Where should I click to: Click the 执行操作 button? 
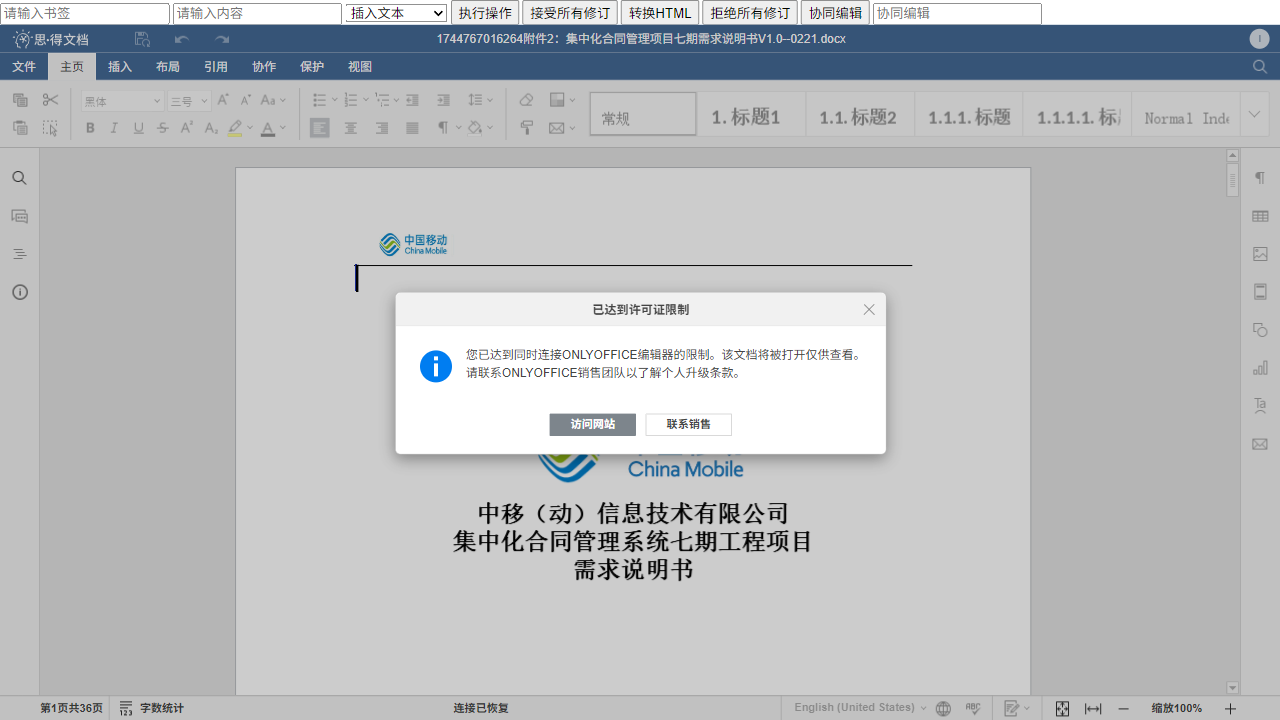[485, 13]
